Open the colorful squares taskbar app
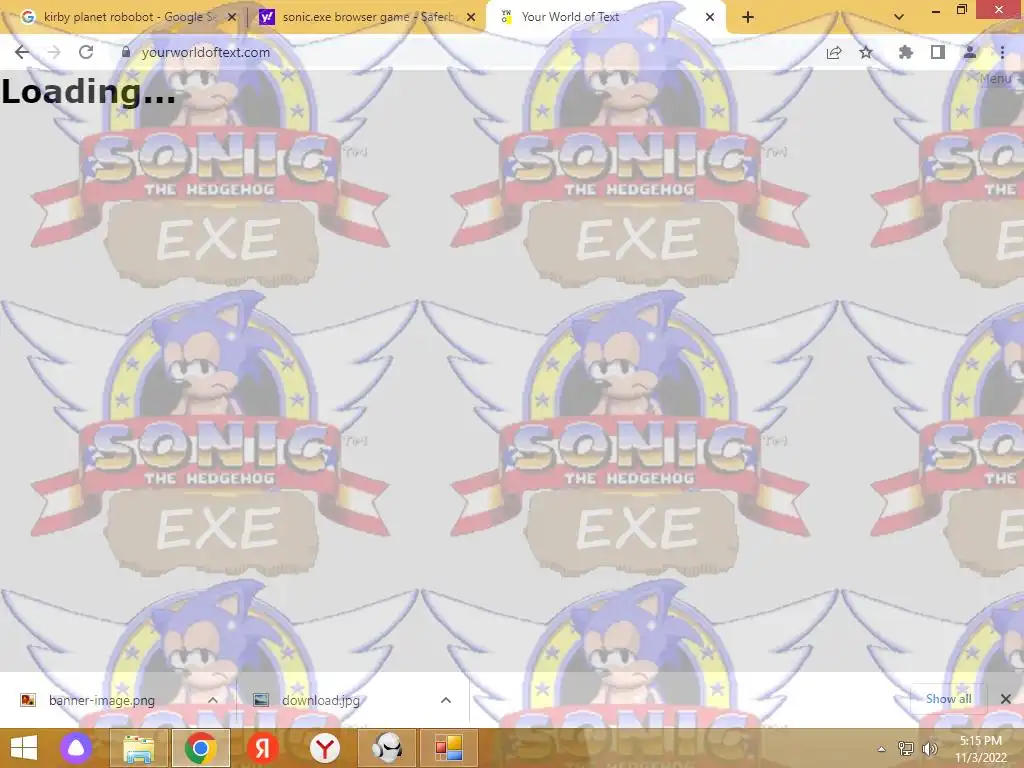 pos(449,748)
